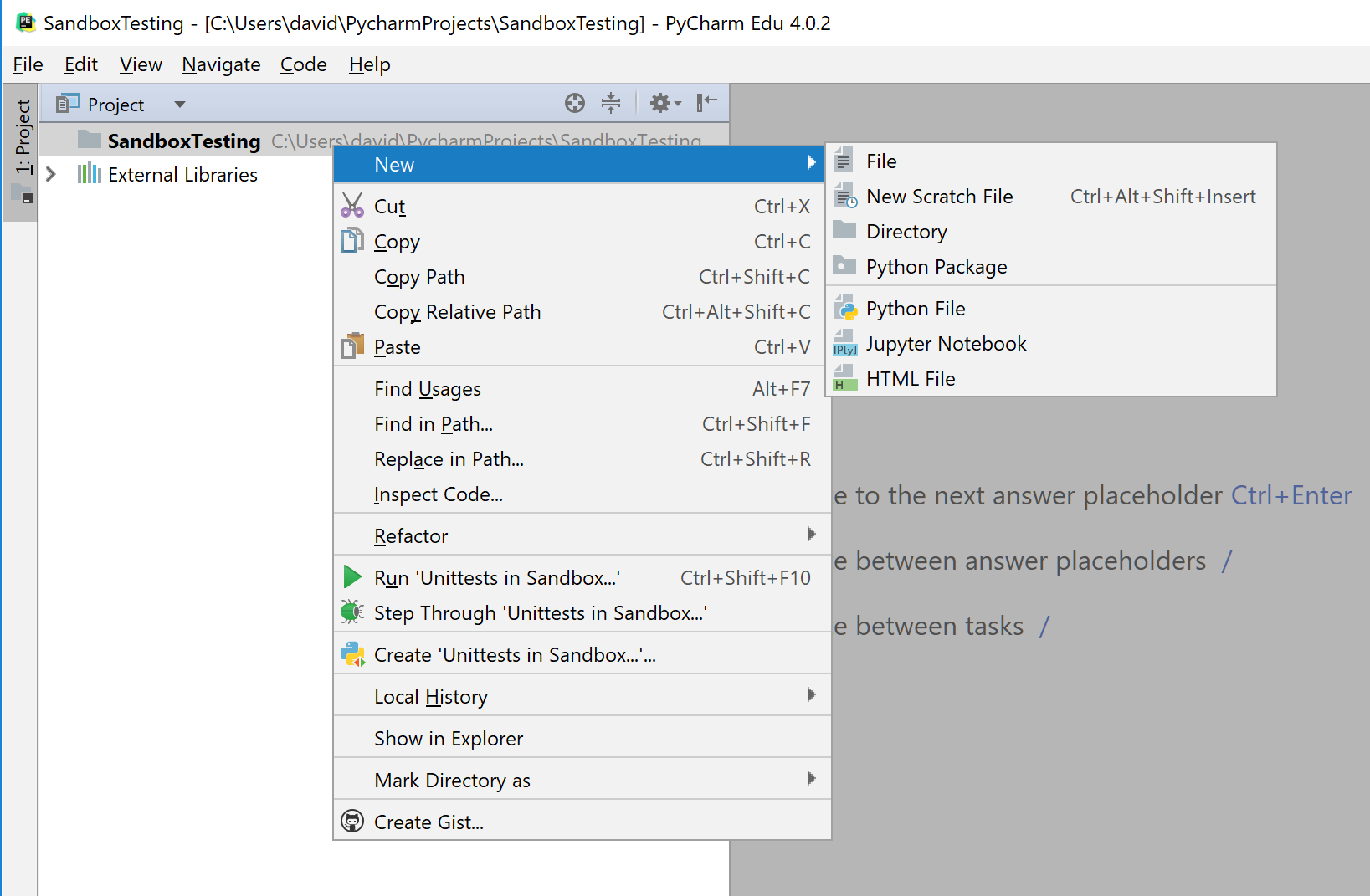This screenshot has height=896, width=1370.
Task: Open the Navigate menu
Action: point(221,64)
